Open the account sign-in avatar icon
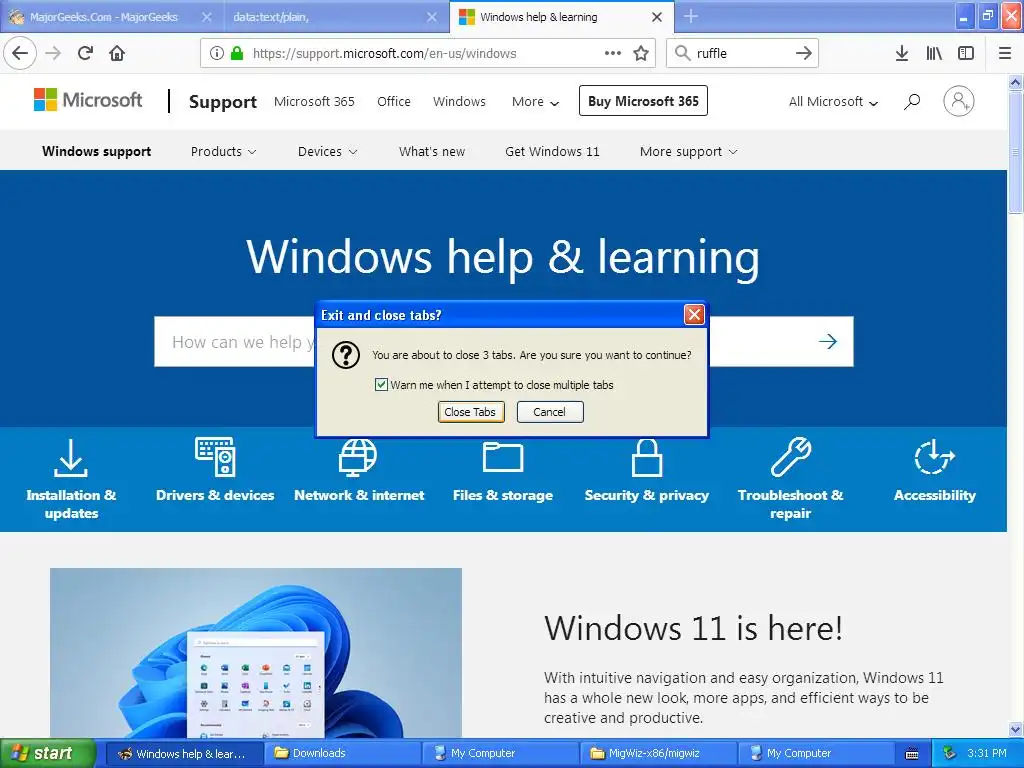The image size is (1024, 768). point(959,101)
